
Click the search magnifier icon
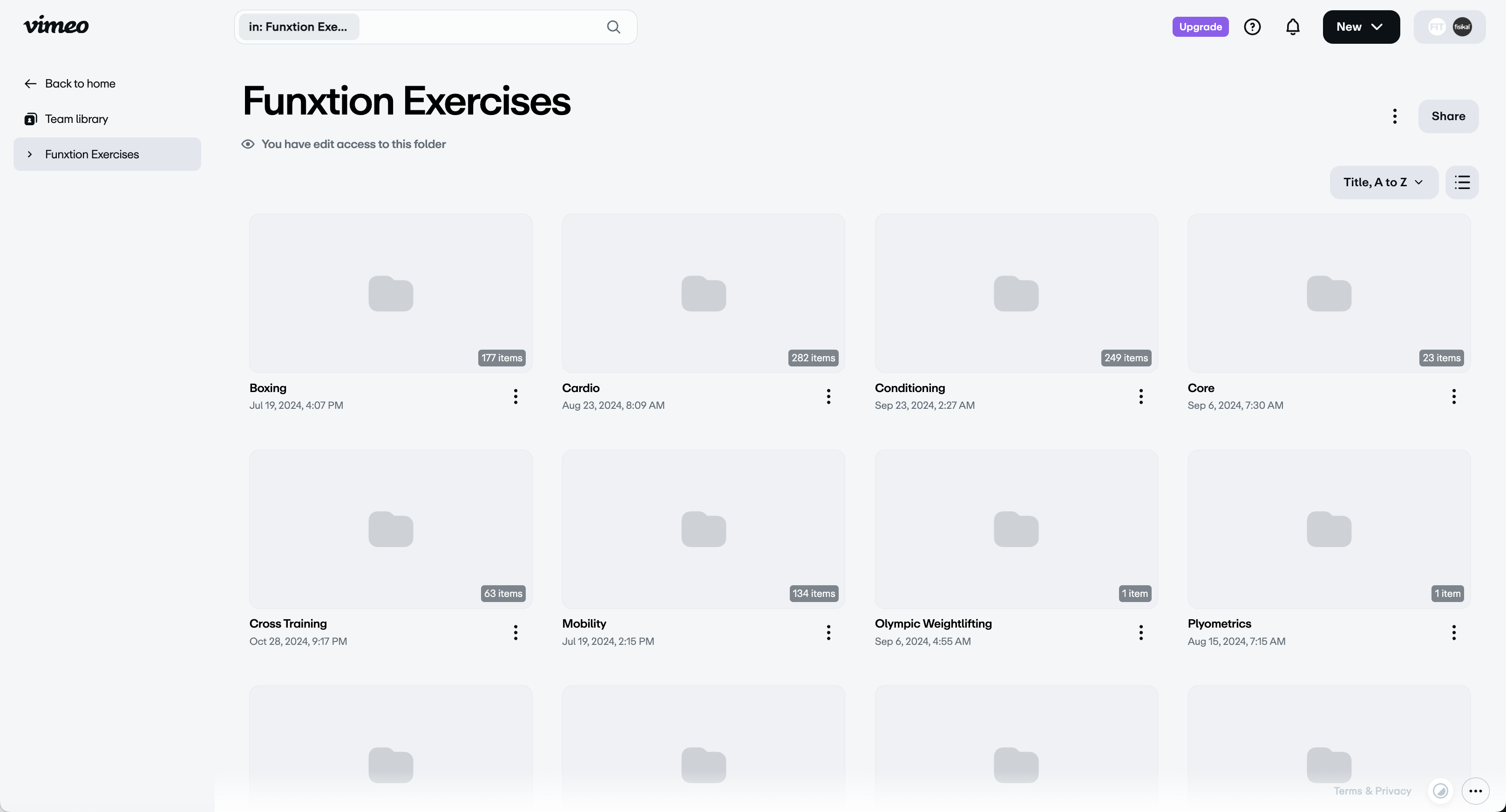tap(613, 27)
